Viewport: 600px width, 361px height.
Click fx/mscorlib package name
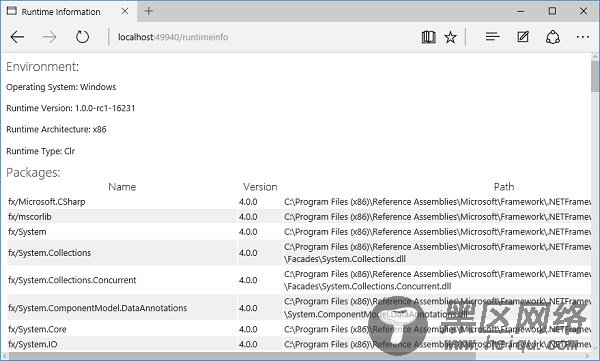(x=30, y=217)
